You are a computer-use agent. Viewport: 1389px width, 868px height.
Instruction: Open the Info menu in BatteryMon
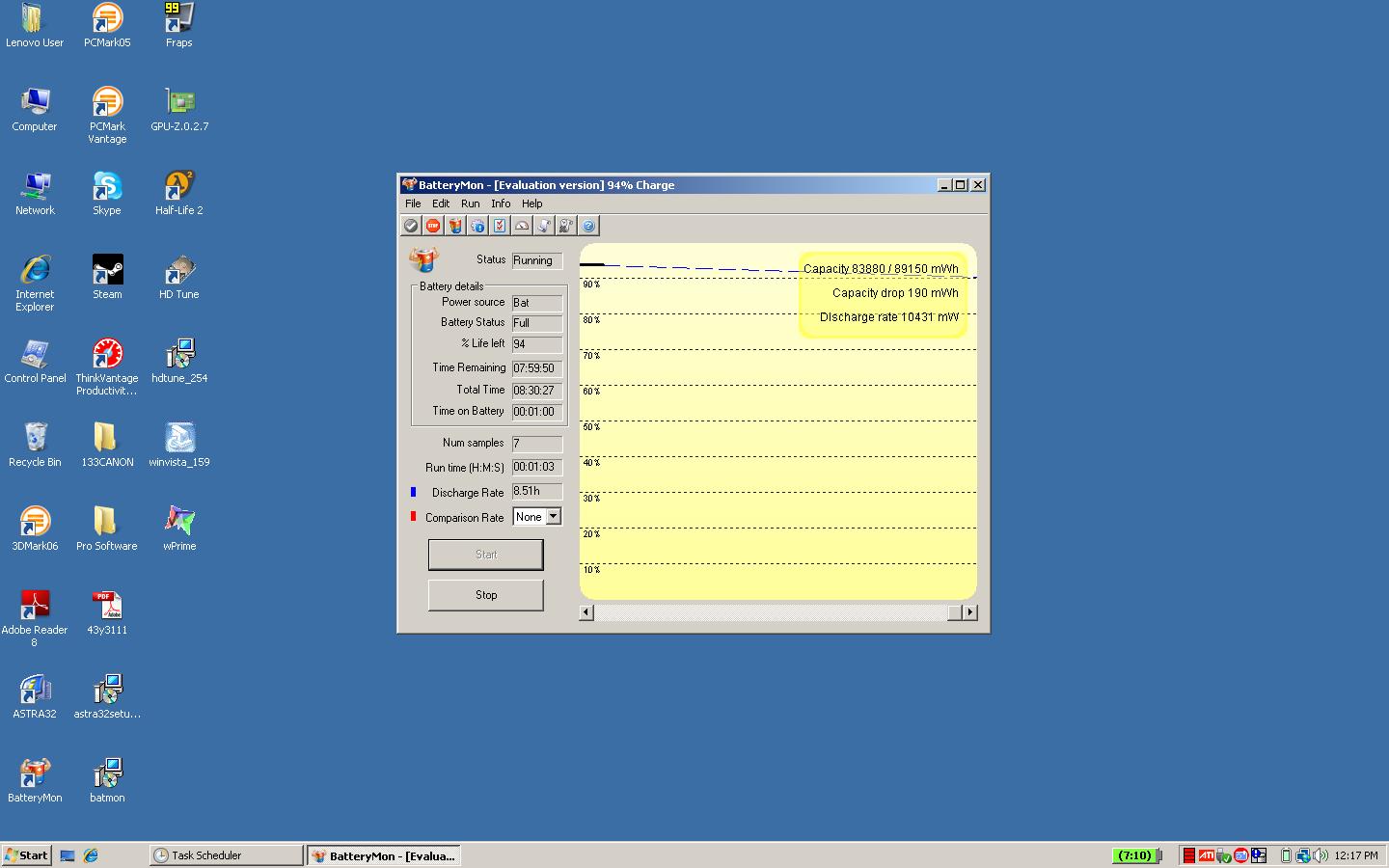click(501, 203)
